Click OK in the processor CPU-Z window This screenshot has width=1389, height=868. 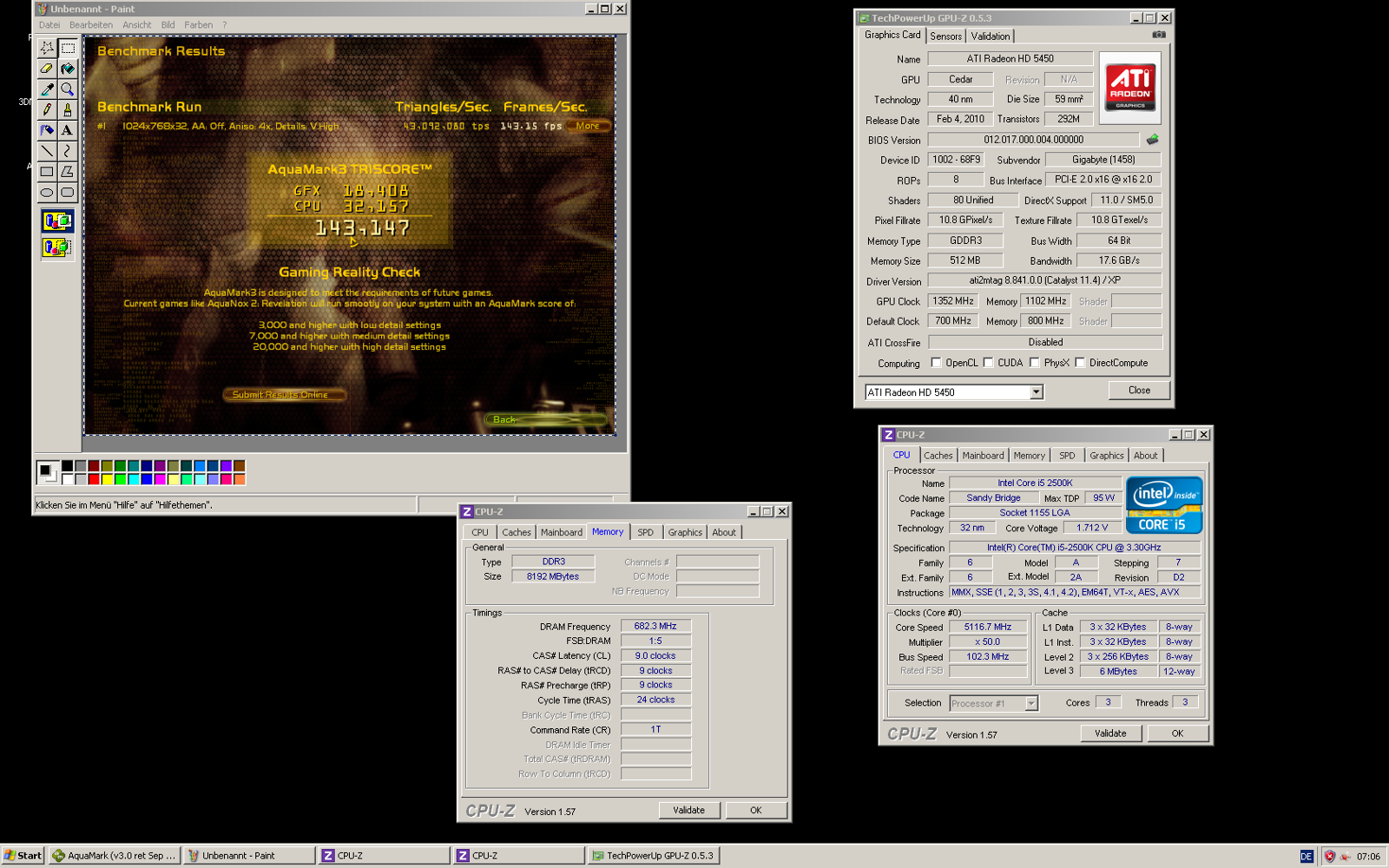tap(1177, 733)
